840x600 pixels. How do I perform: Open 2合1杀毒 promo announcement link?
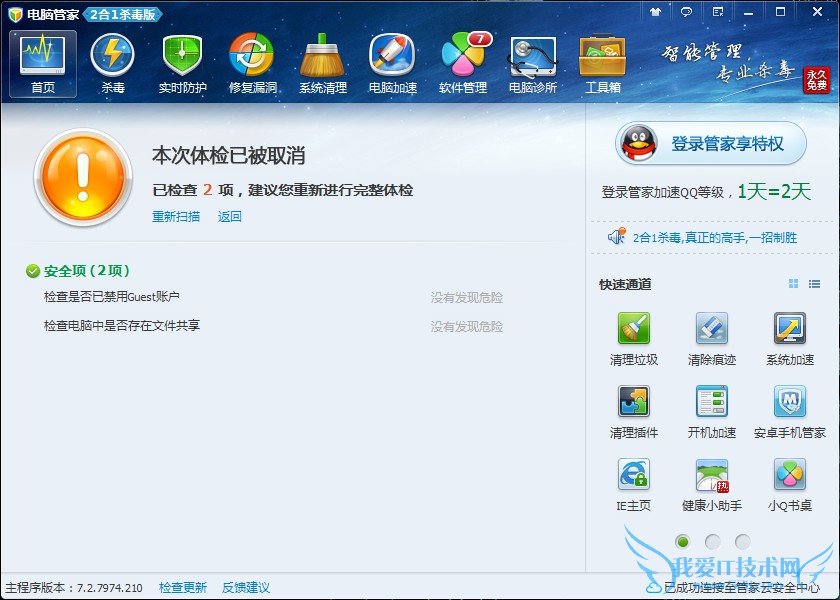point(715,237)
